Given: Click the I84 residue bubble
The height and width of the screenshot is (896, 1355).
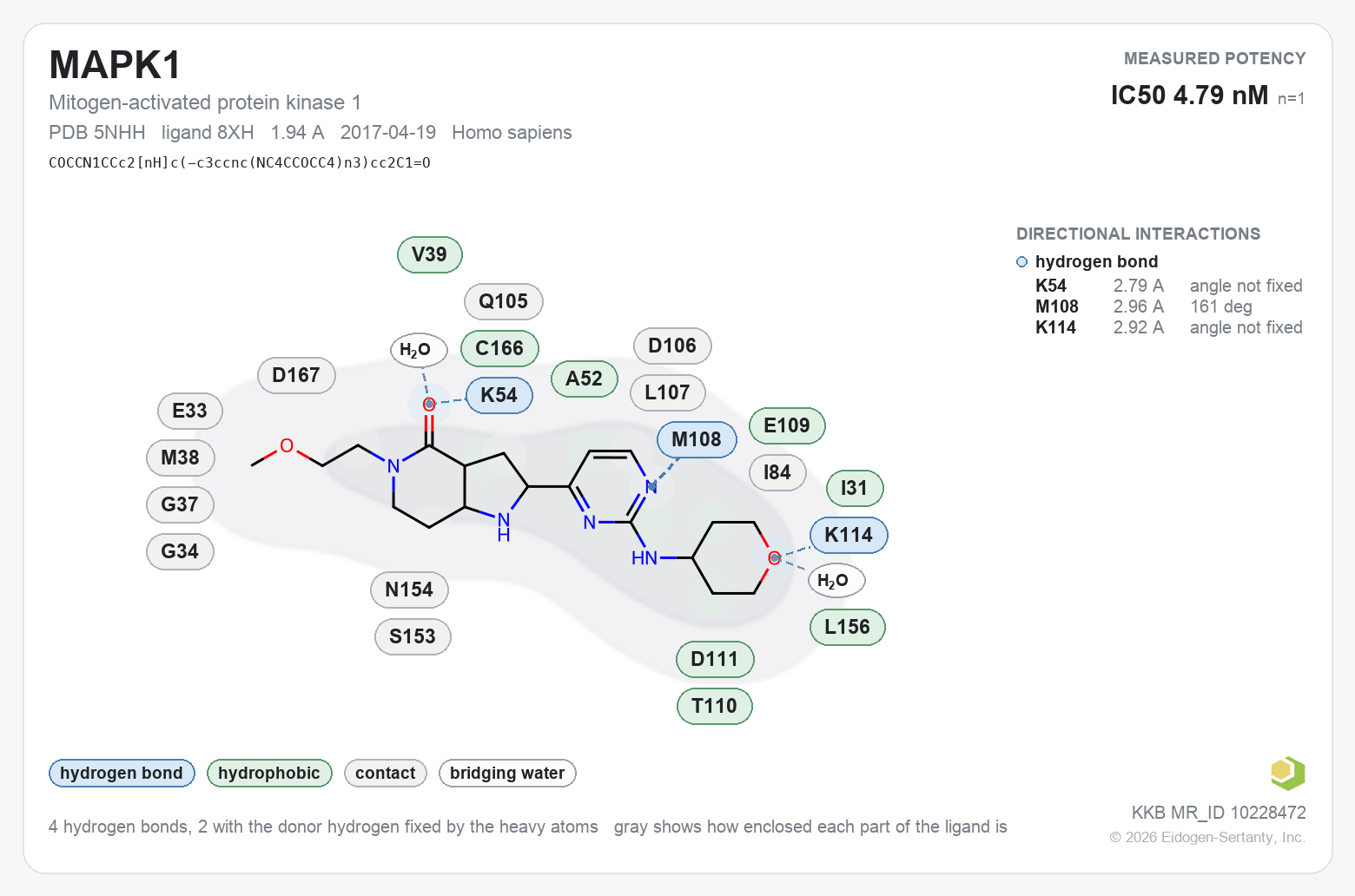Looking at the screenshot, I should (777, 473).
